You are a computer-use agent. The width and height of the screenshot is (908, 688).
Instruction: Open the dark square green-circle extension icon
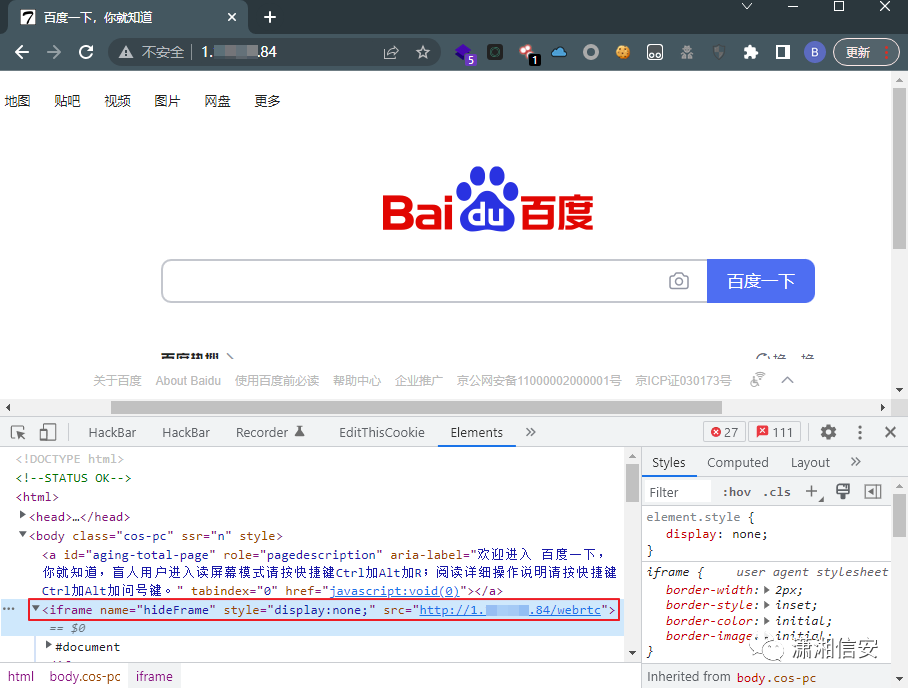pos(495,53)
